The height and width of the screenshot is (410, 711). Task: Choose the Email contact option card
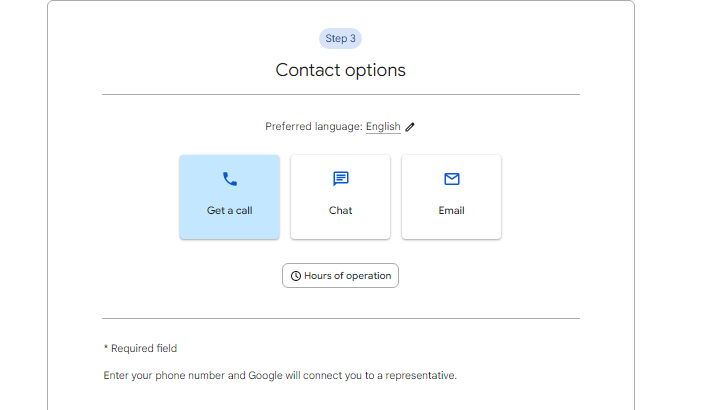click(x=452, y=197)
